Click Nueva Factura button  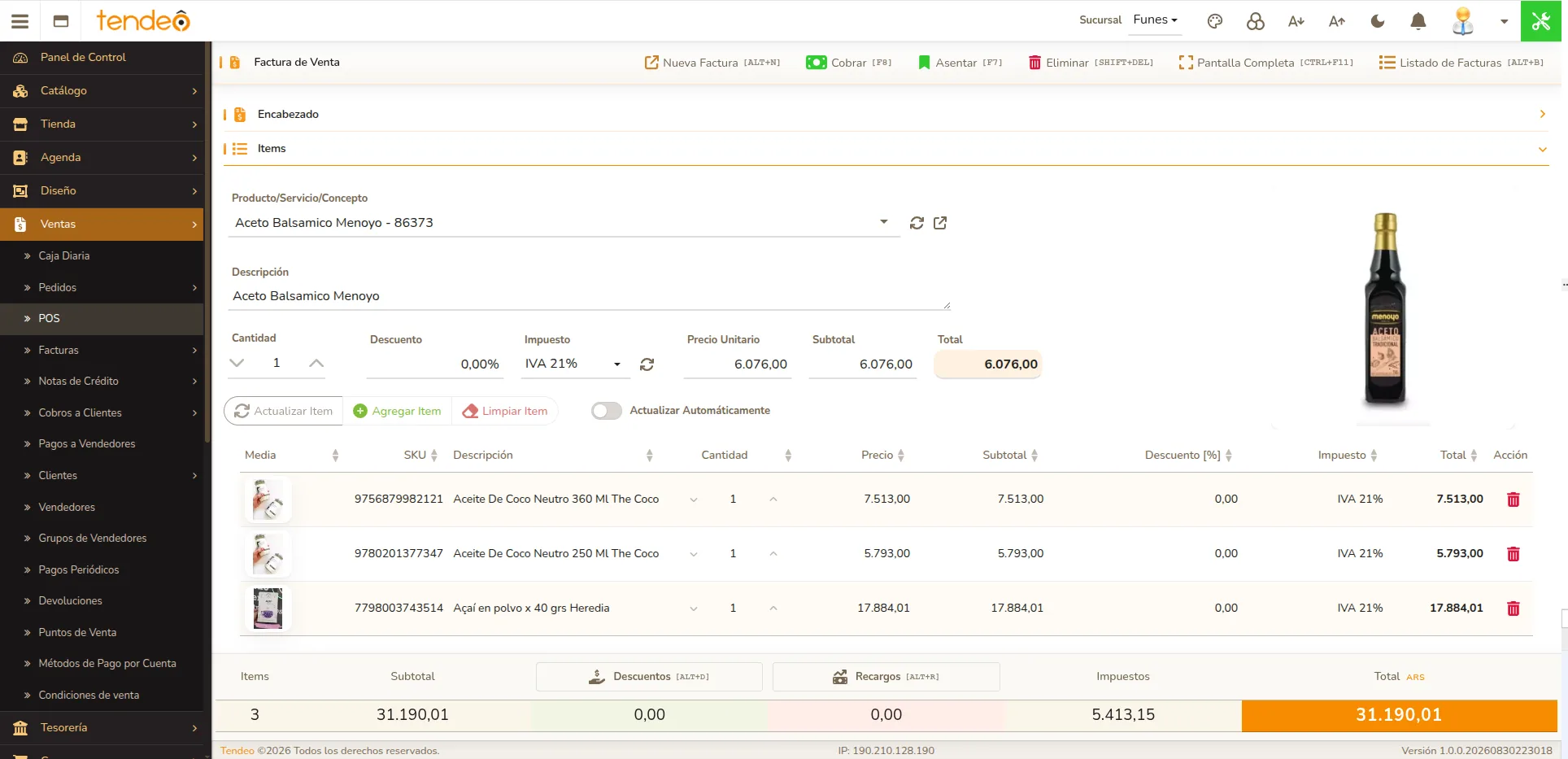pyautogui.click(x=712, y=63)
